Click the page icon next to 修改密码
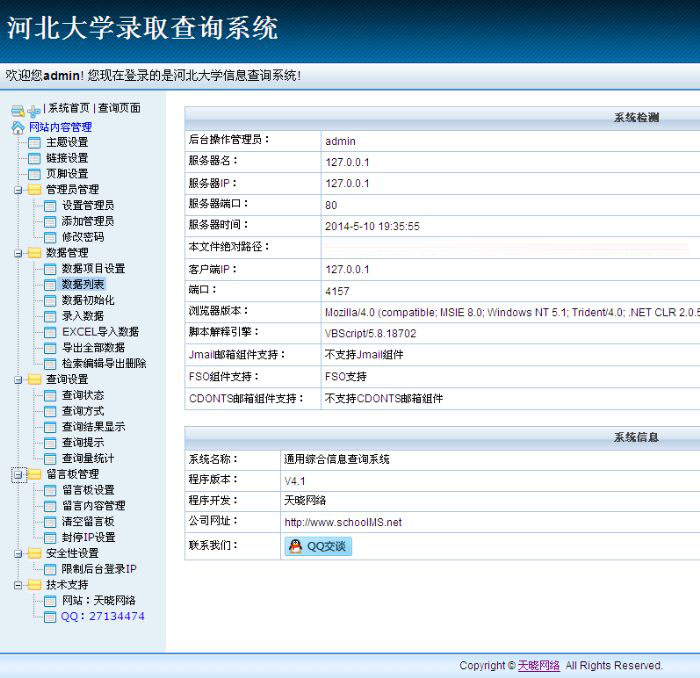Viewport: 700px width, 678px height. click(x=50, y=237)
